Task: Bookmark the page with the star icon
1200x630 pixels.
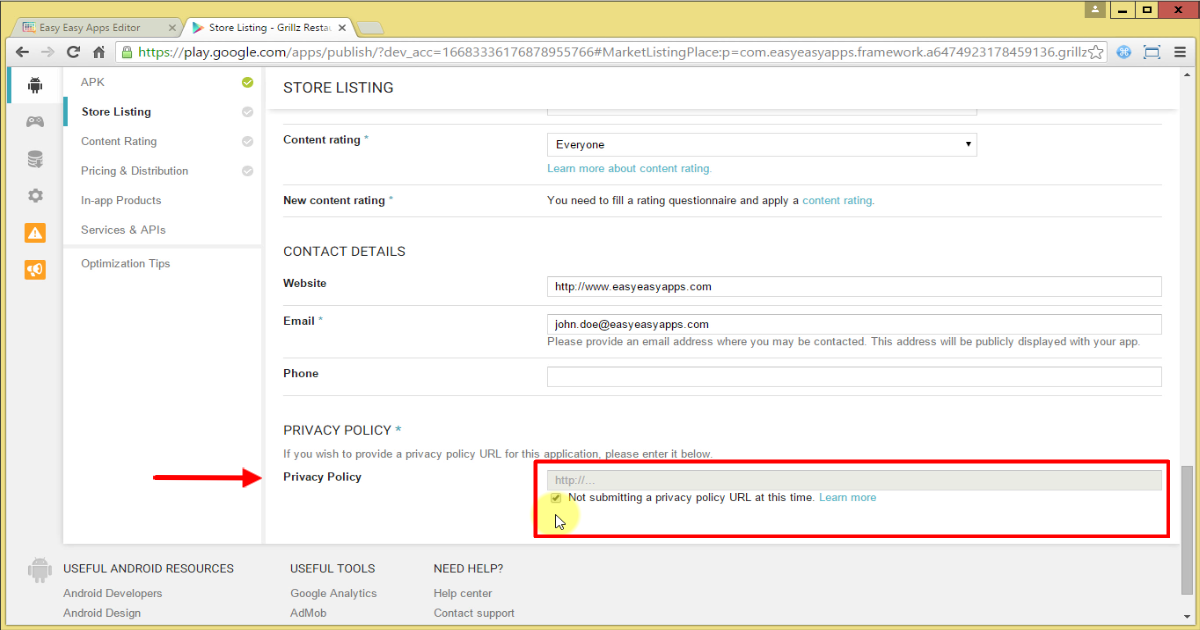Action: coord(1095,51)
